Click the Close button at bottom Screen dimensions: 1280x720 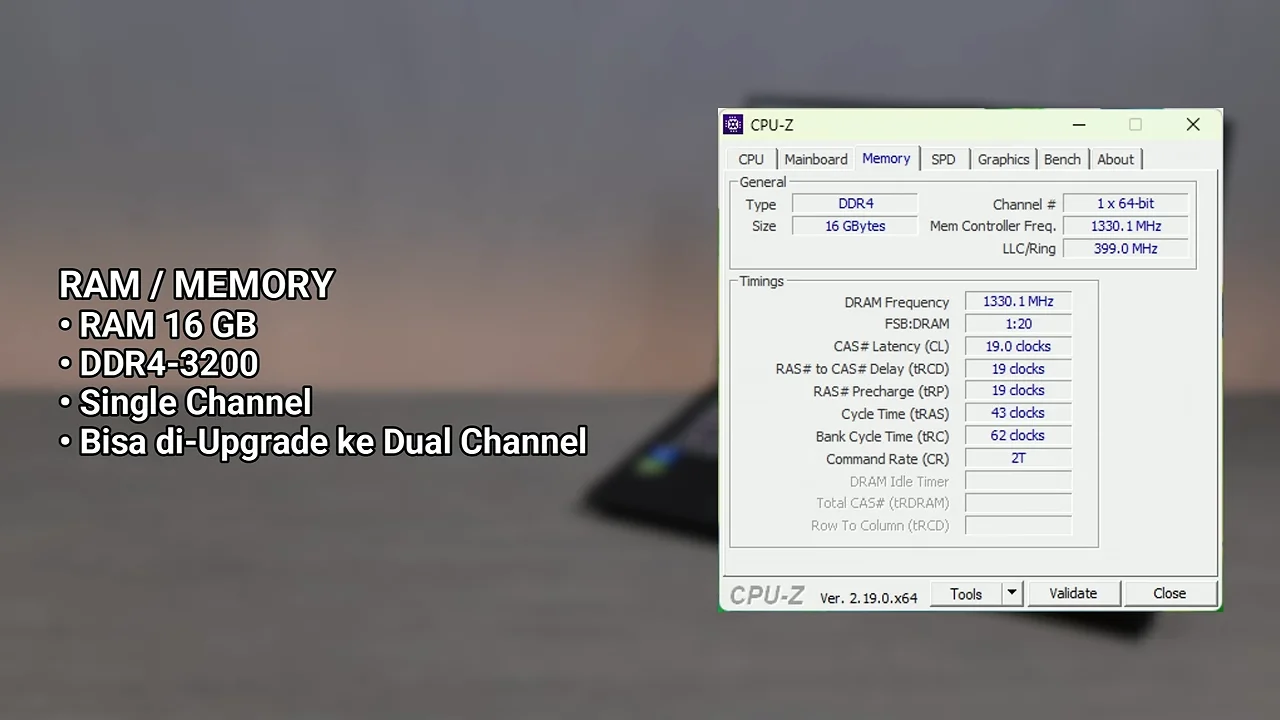click(x=1169, y=593)
